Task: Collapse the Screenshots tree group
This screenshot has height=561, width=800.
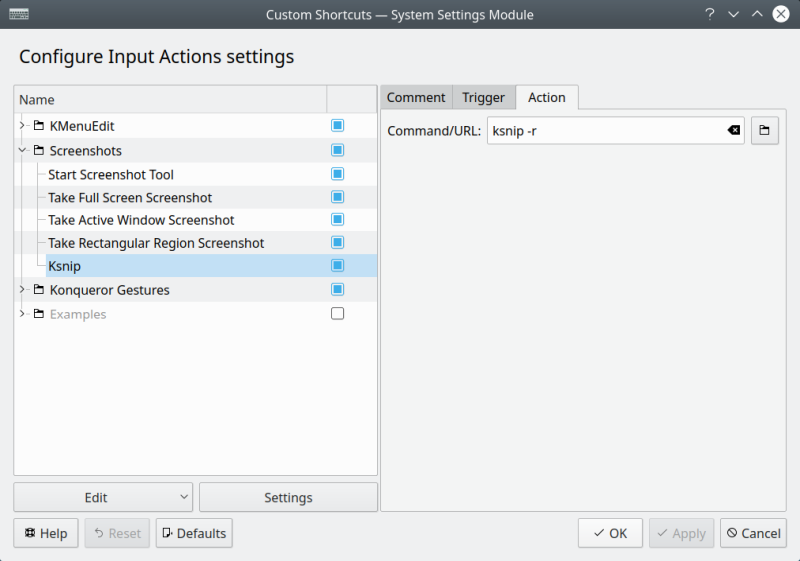Action: pyautogui.click(x=22, y=151)
